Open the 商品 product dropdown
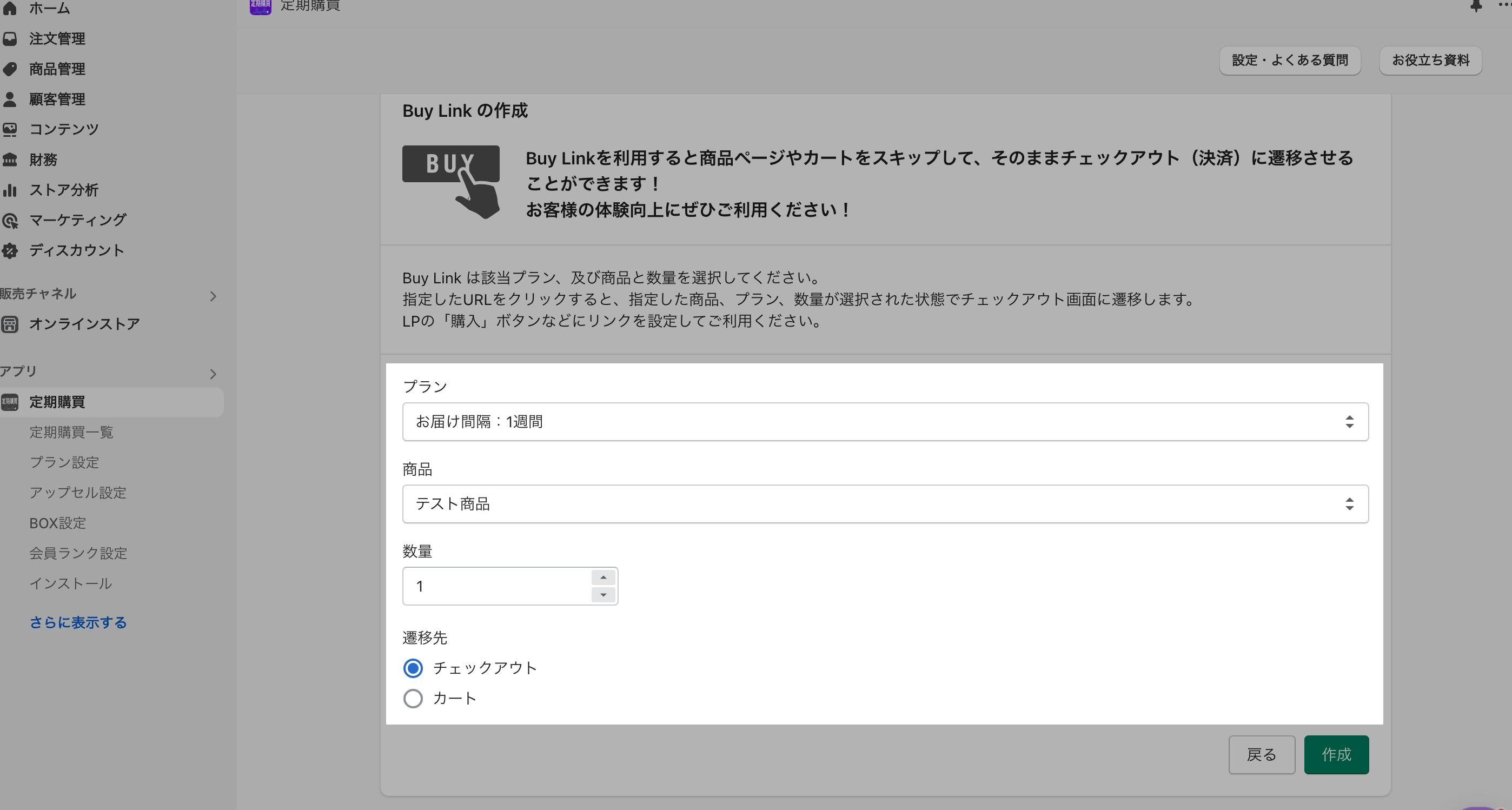The width and height of the screenshot is (1512, 810). tap(885, 503)
